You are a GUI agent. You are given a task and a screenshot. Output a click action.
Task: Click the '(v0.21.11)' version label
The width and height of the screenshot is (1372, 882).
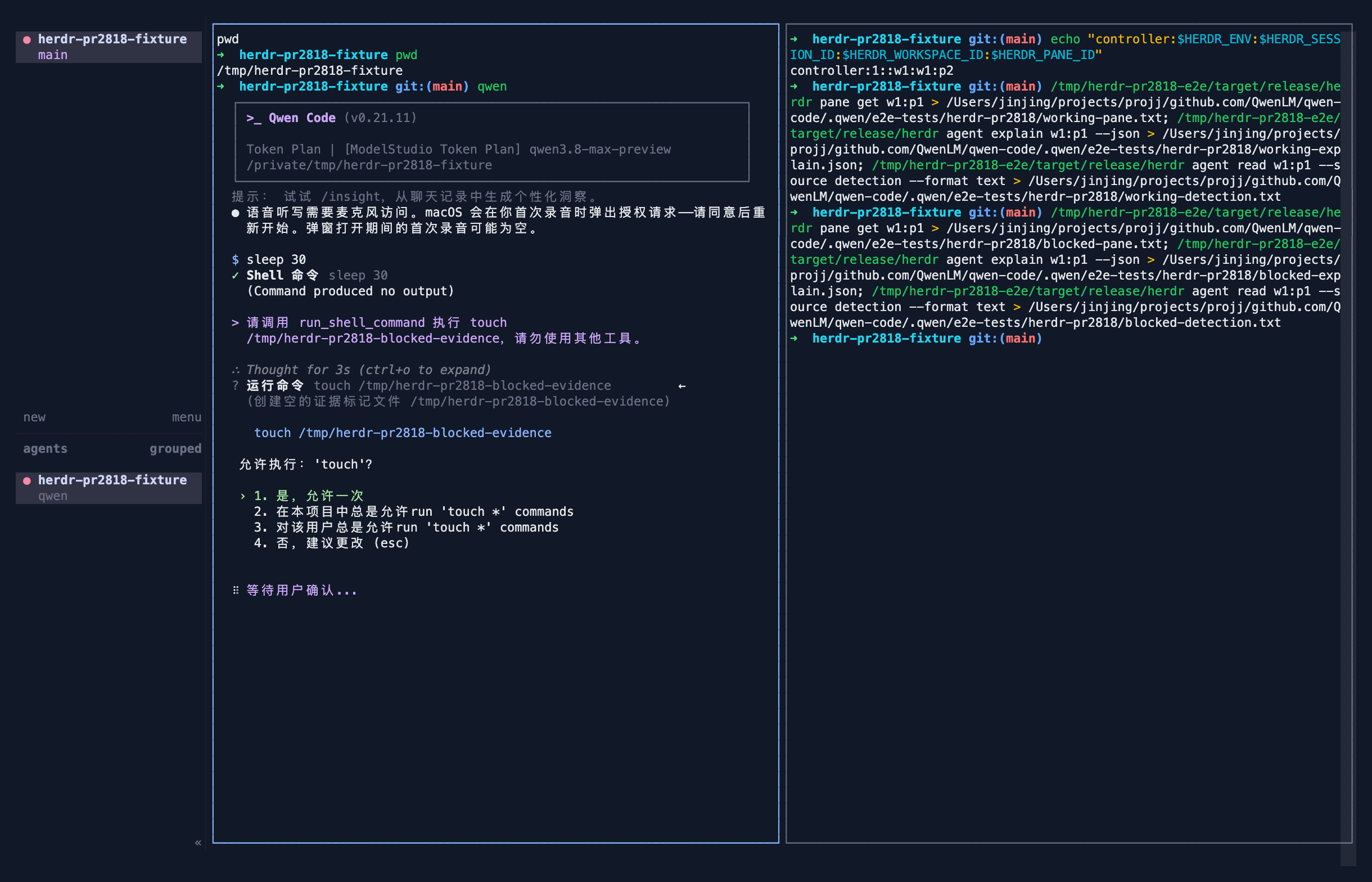(381, 118)
